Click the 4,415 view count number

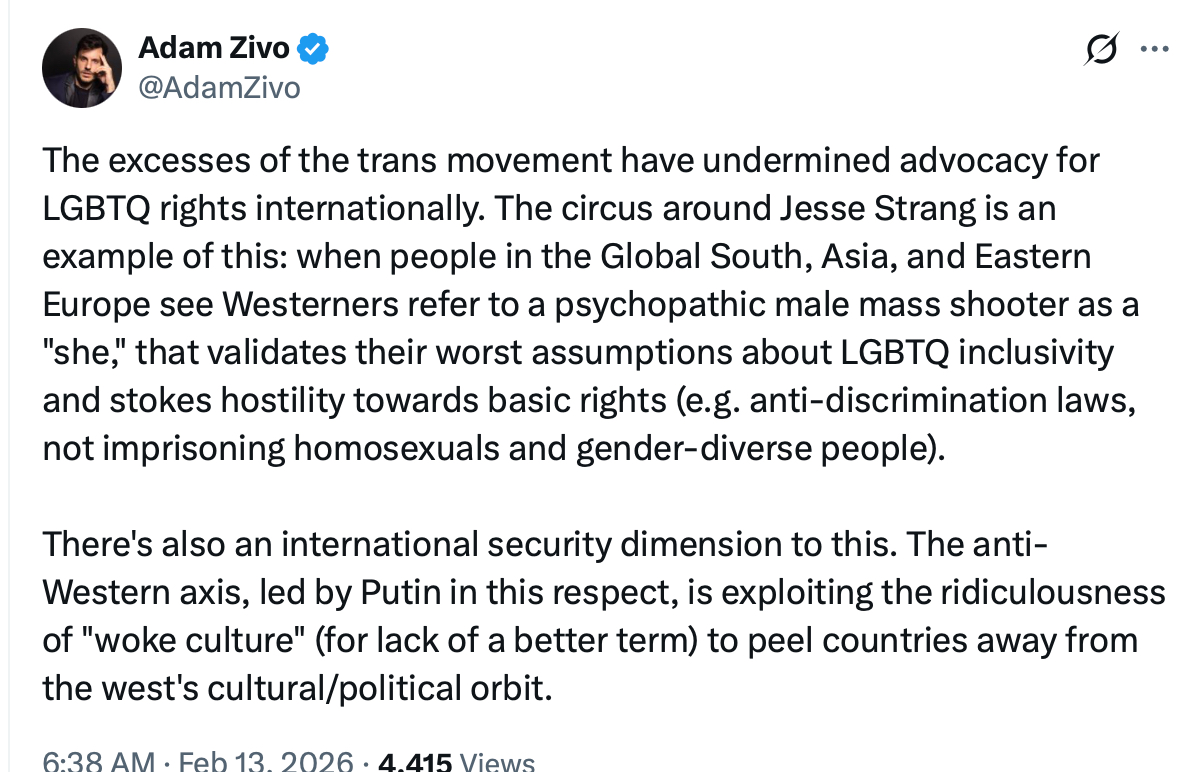[x=418, y=762]
